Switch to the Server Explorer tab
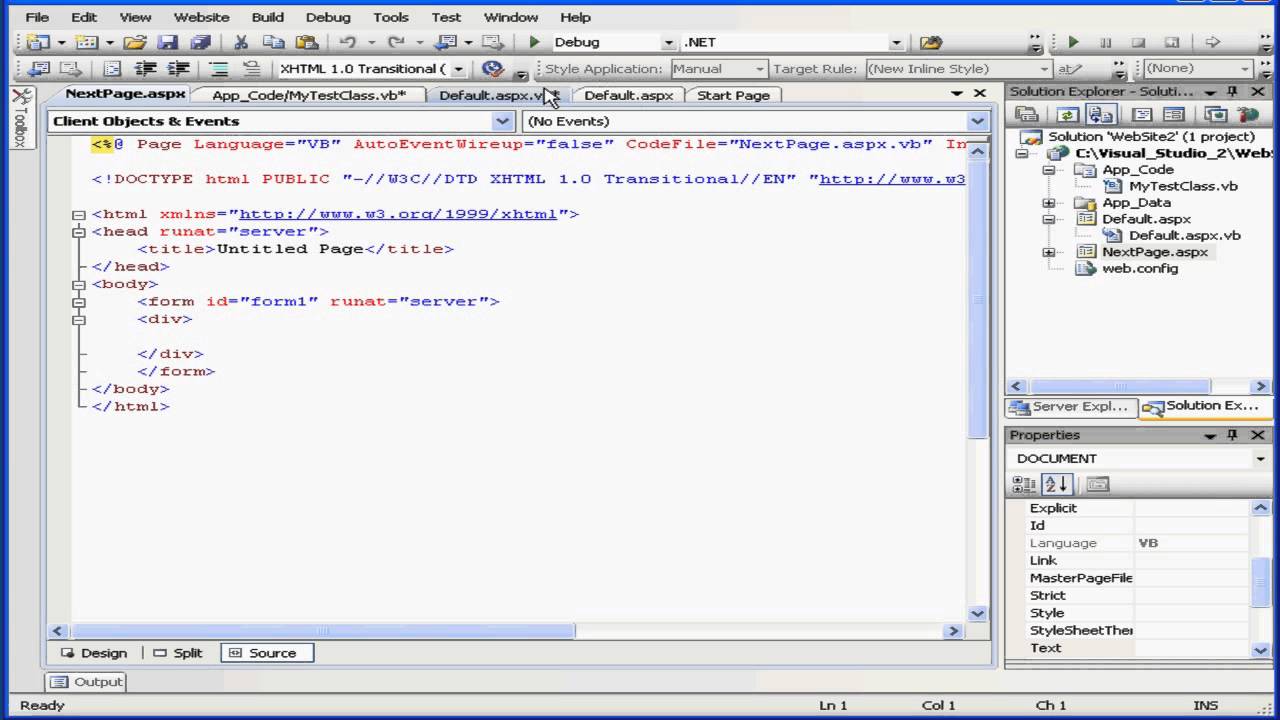 (x=1071, y=407)
